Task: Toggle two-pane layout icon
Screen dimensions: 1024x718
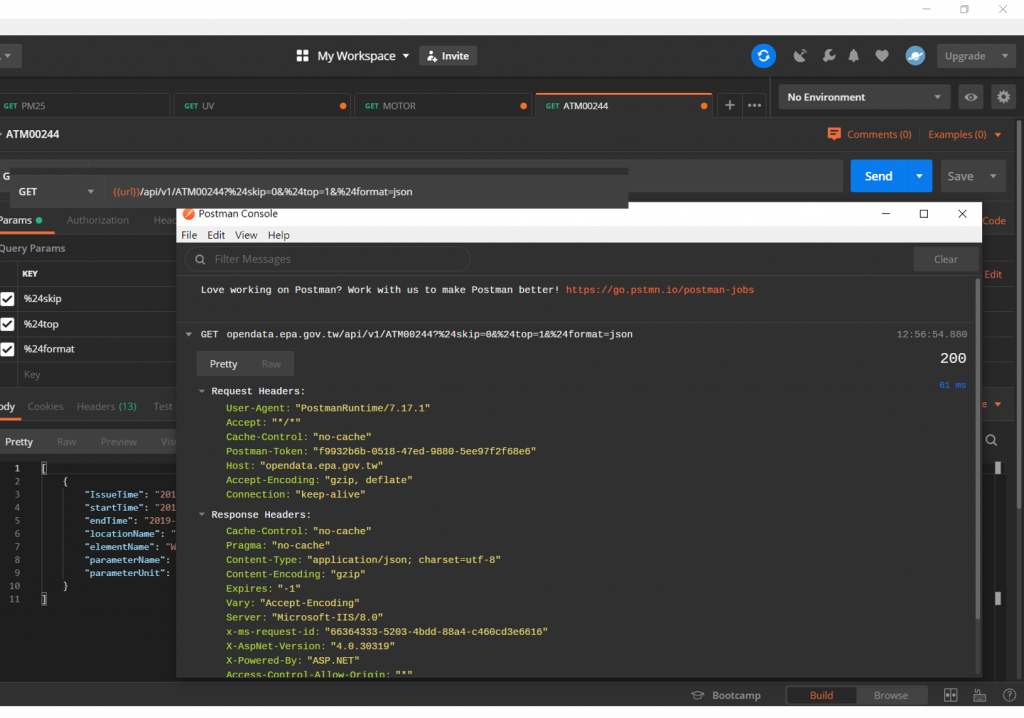Action: coord(950,695)
